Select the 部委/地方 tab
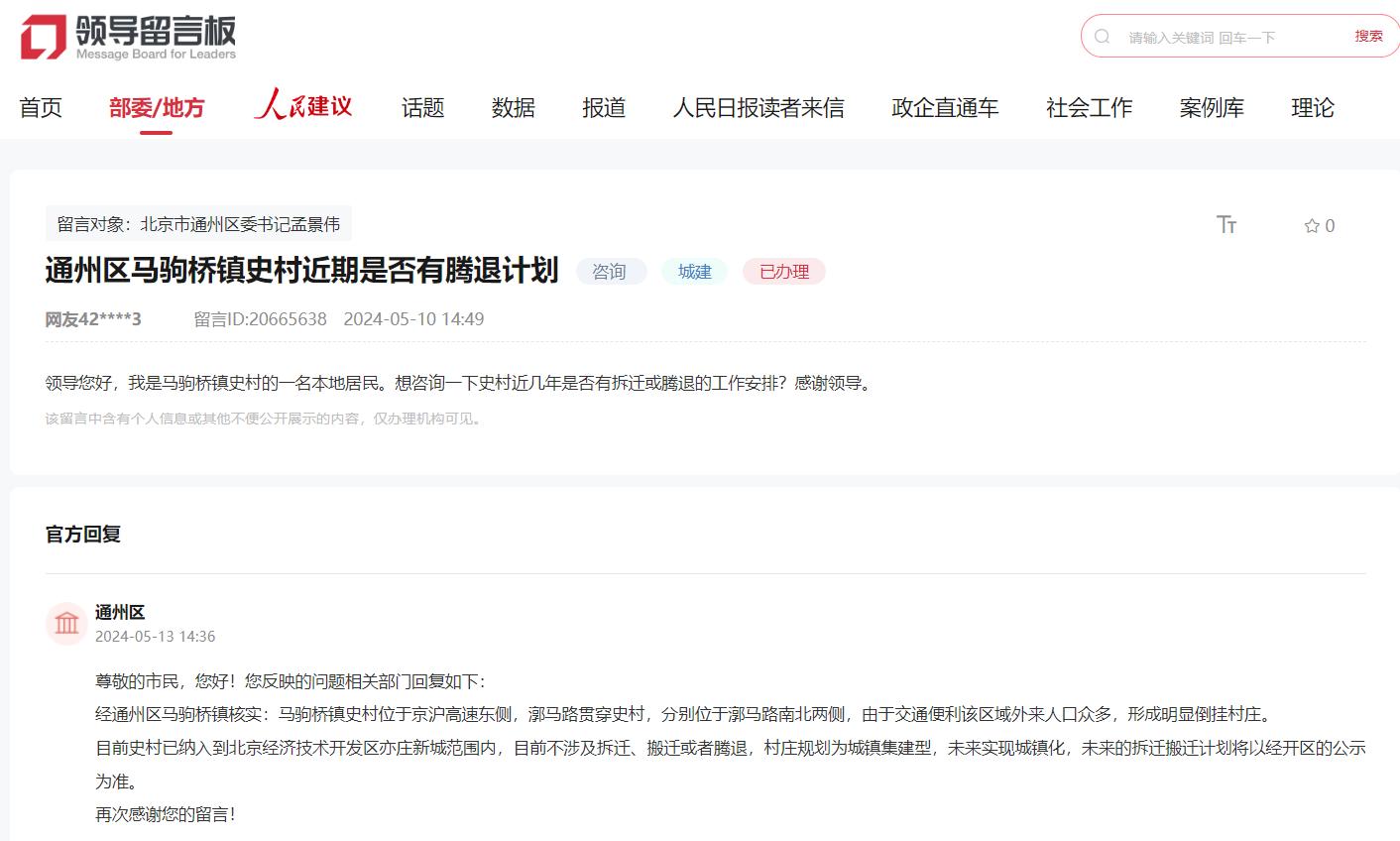The height and width of the screenshot is (841, 1400). point(157,107)
